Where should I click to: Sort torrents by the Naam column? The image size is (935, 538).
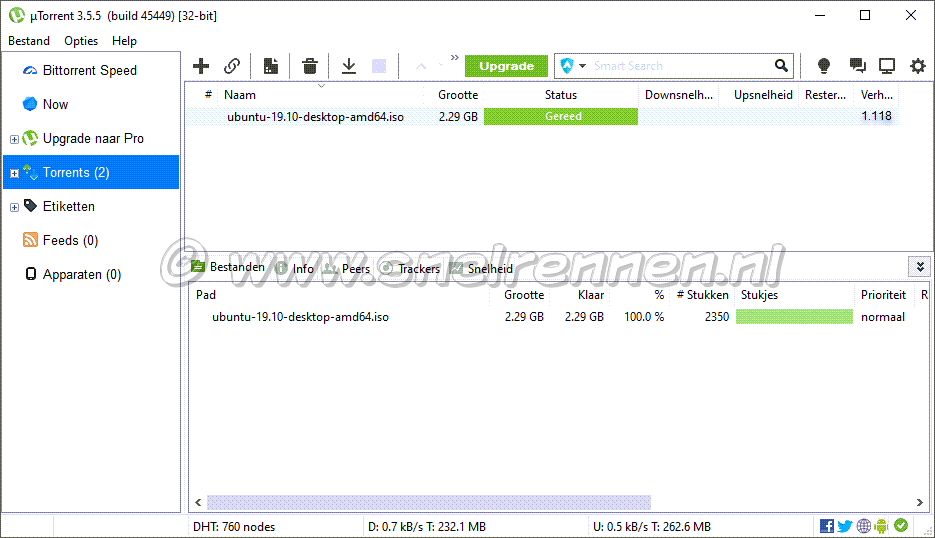click(x=240, y=95)
